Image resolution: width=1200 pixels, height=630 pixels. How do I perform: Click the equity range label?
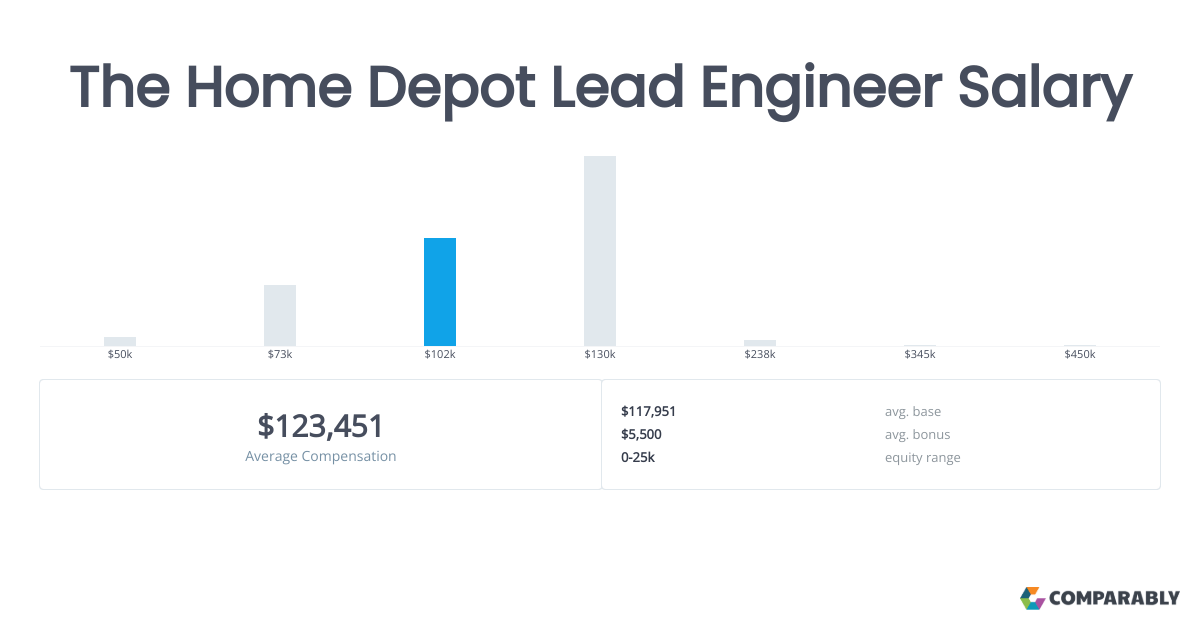point(923,458)
